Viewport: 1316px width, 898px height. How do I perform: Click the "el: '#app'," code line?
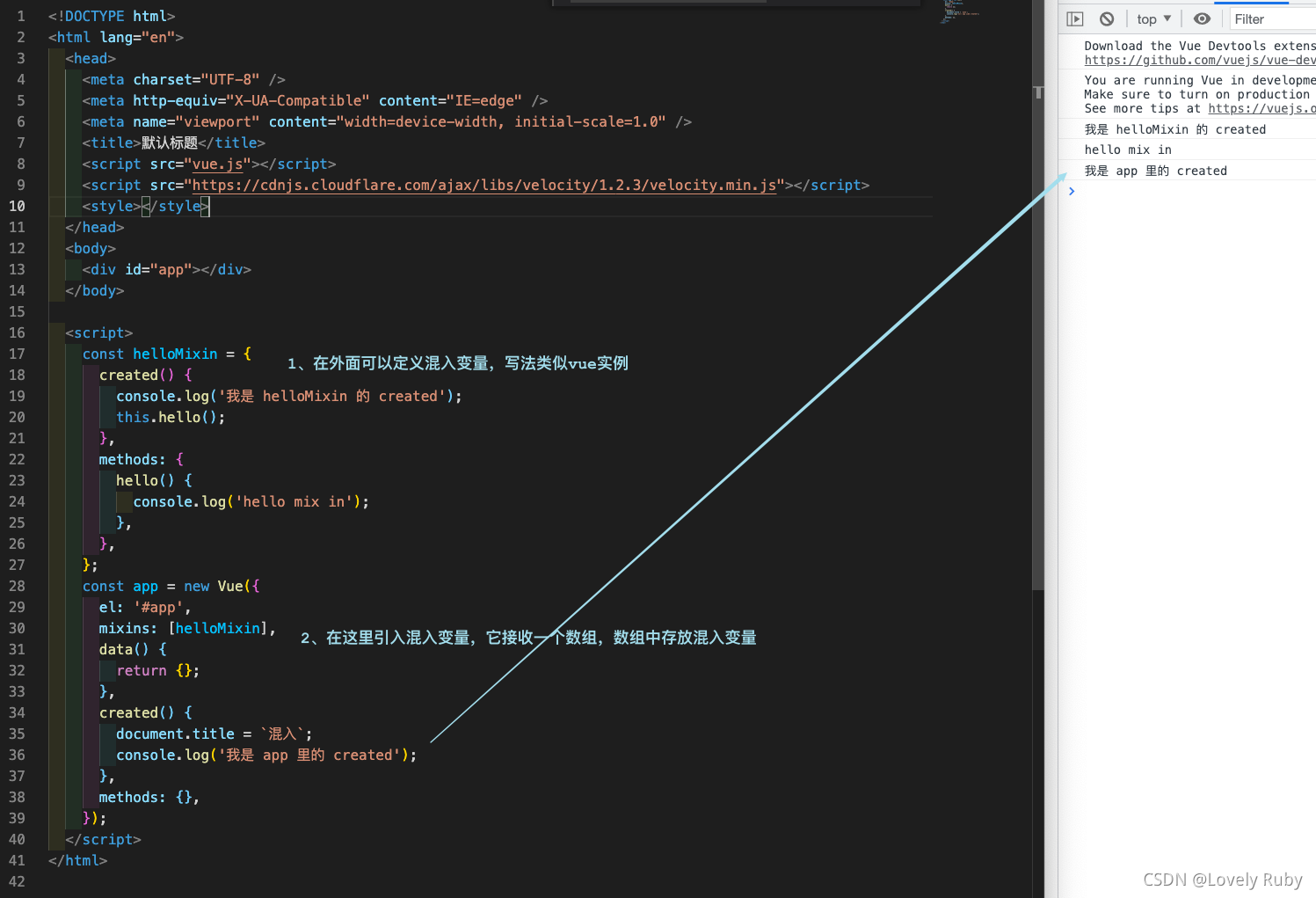[145, 607]
